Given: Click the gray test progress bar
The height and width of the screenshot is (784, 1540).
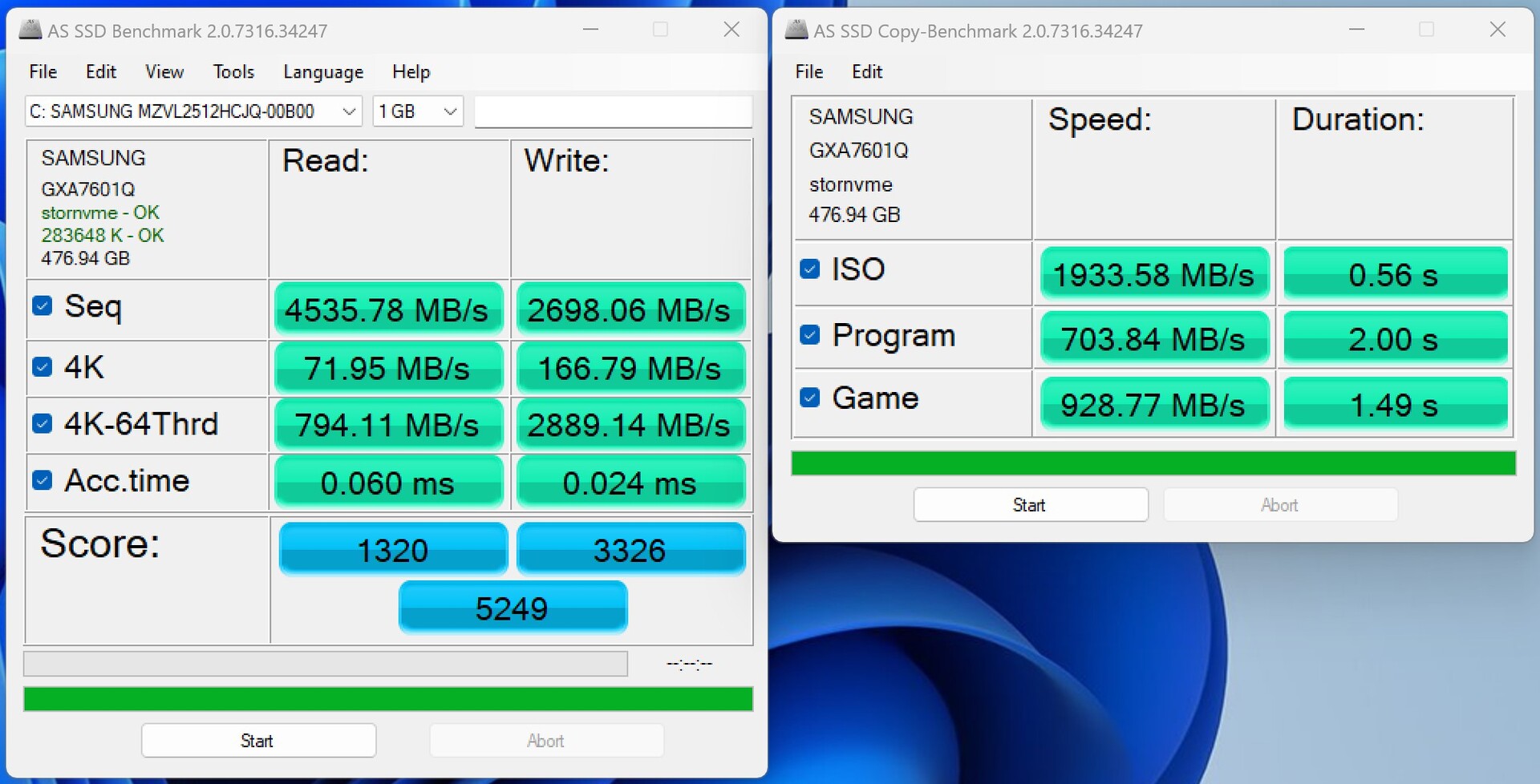Looking at the screenshot, I should pyautogui.click(x=326, y=664).
